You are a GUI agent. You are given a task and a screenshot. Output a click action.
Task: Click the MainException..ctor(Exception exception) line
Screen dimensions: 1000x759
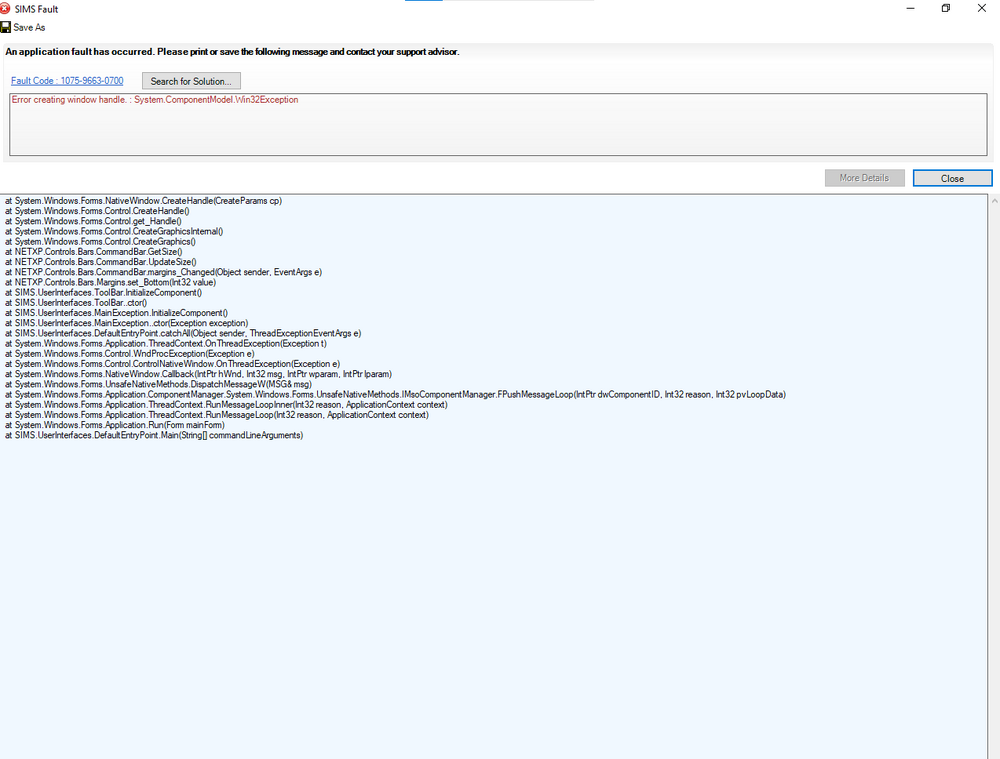tap(127, 323)
